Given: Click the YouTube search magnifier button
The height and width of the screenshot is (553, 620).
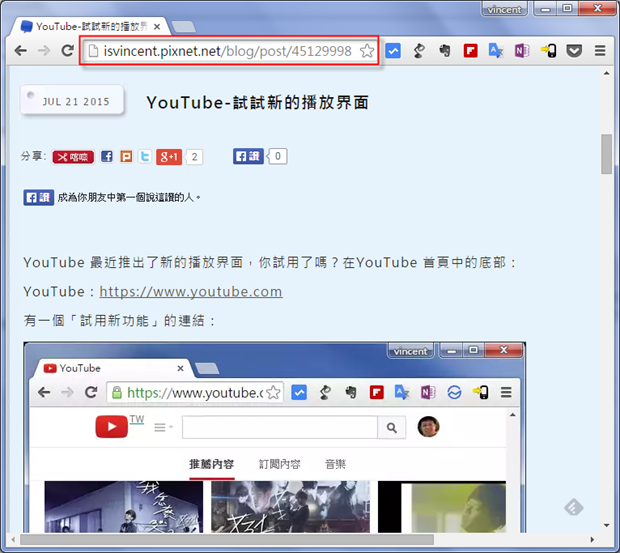Looking at the screenshot, I should tap(391, 427).
